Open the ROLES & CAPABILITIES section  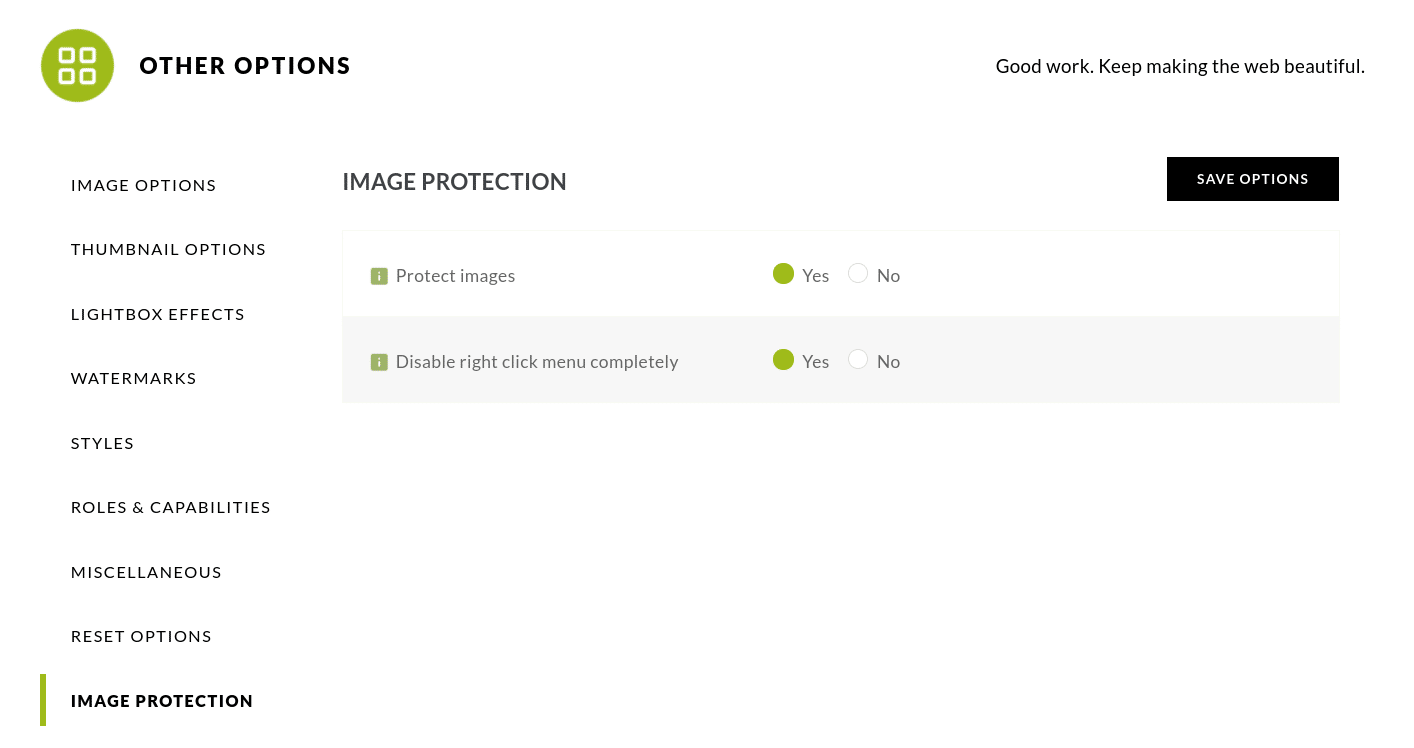(x=170, y=507)
